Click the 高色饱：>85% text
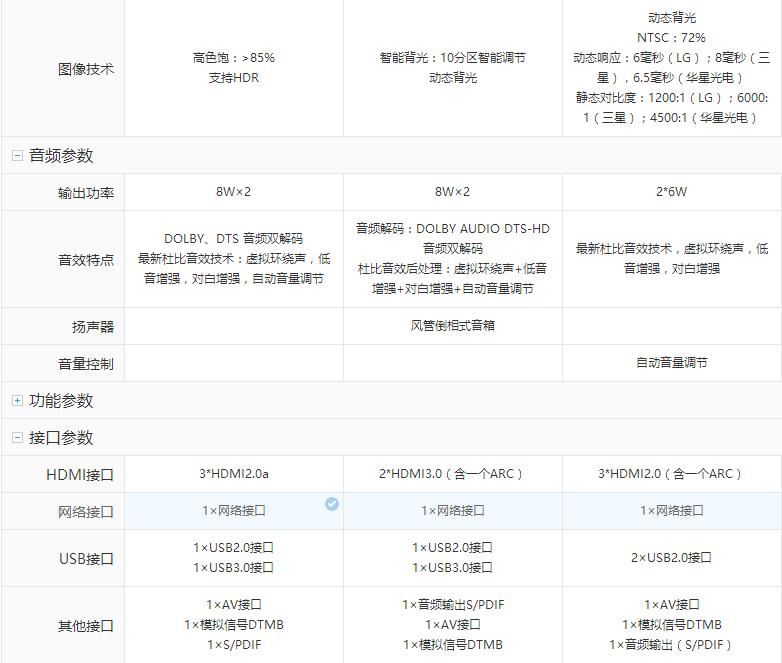The image size is (782, 663). pyautogui.click(x=233, y=58)
